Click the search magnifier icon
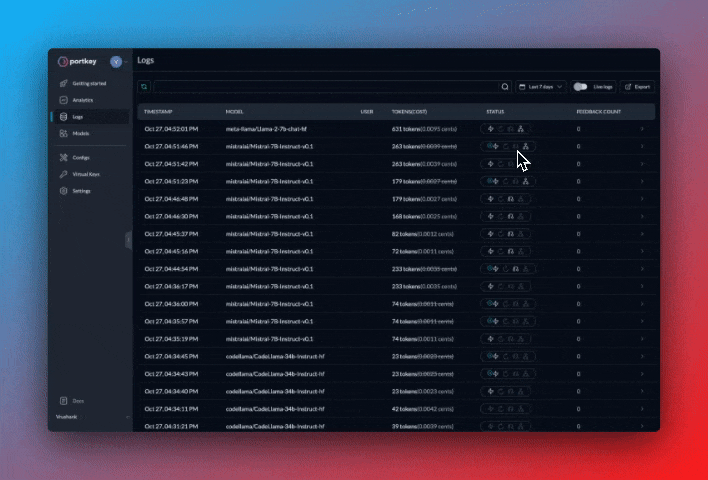Image resolution: width=708 pixels, height=480 pixels. [x=505, y=87]
